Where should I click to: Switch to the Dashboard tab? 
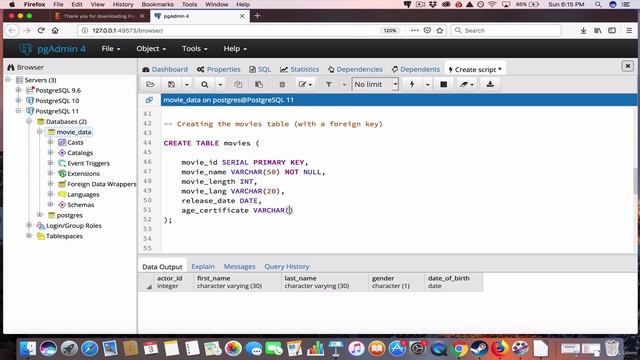point(165,69)
